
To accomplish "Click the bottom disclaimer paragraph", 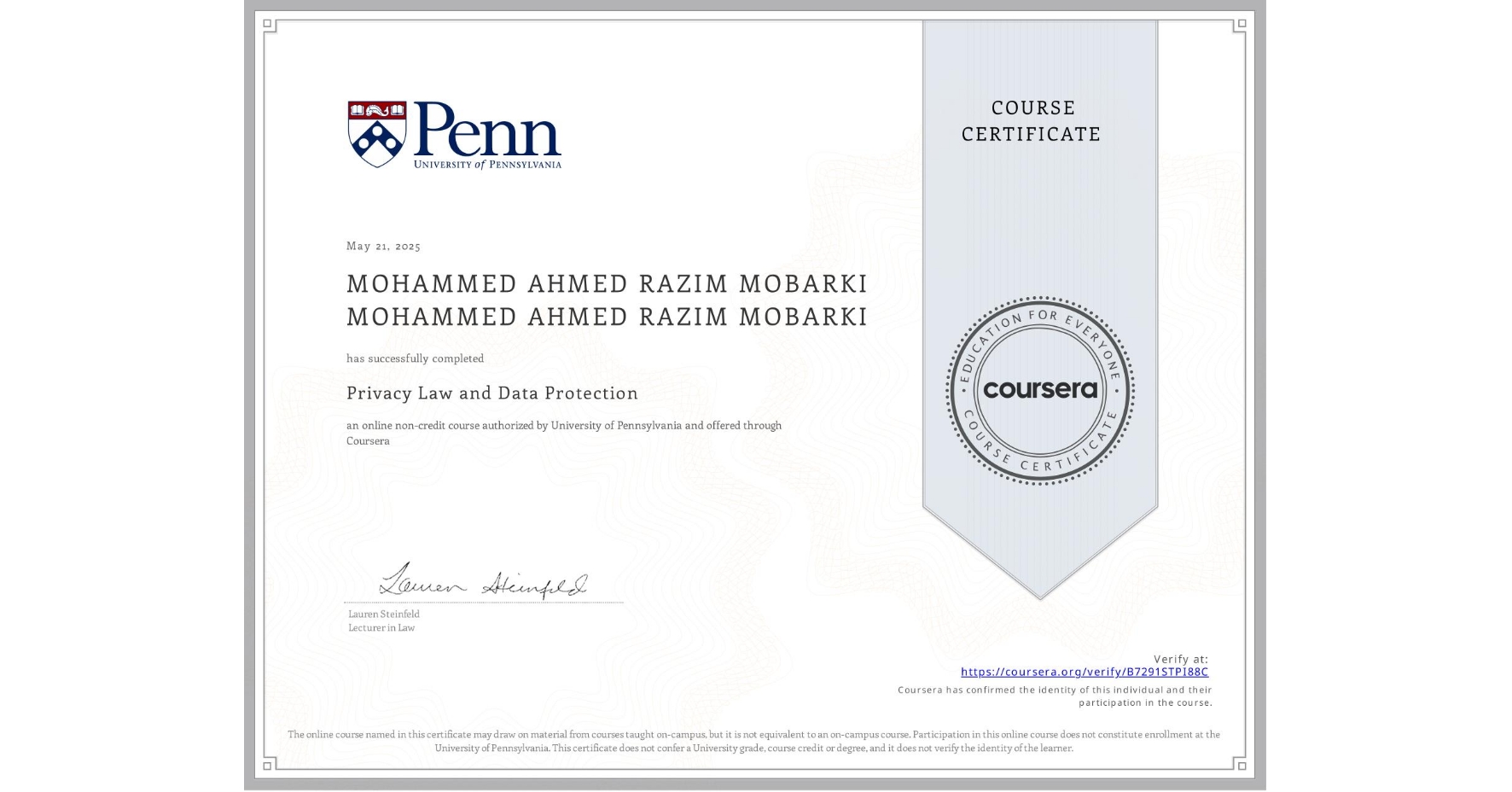I will (754, 741).
